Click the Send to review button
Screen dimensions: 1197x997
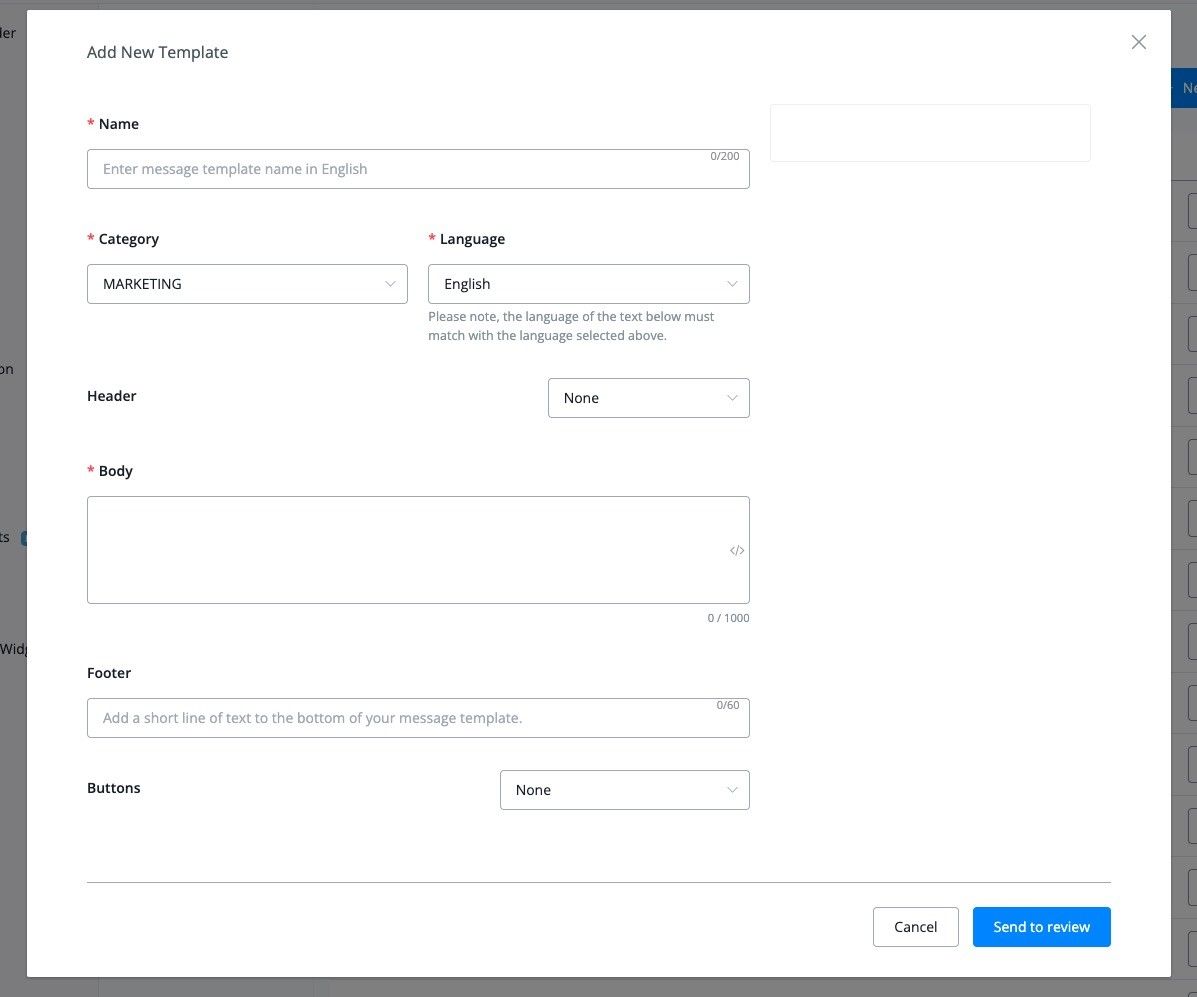pos(1041,927)
